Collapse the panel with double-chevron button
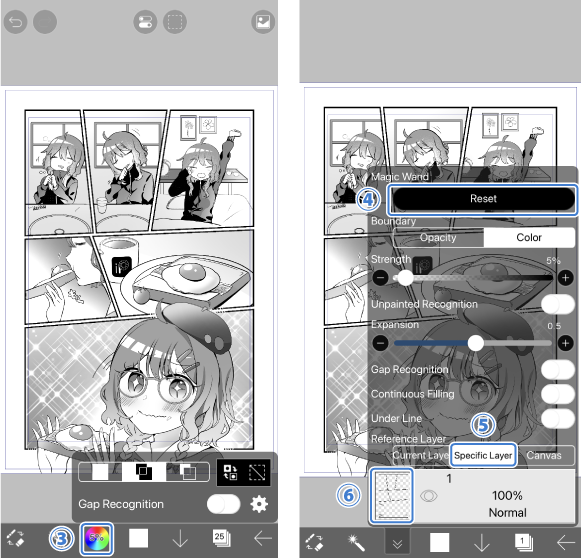Screen dimensions: 581x558 point(398,543)
